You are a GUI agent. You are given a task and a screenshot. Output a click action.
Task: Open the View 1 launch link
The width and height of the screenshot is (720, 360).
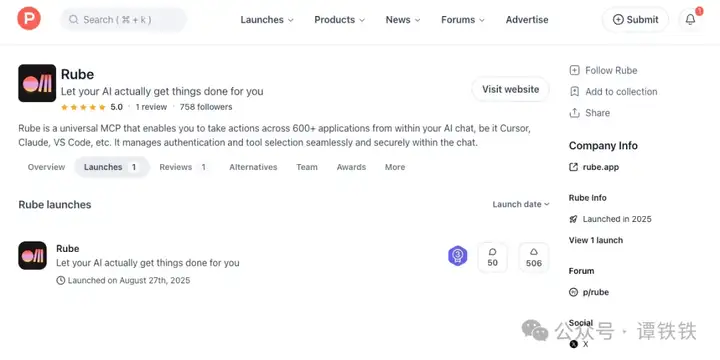[596, 240]
